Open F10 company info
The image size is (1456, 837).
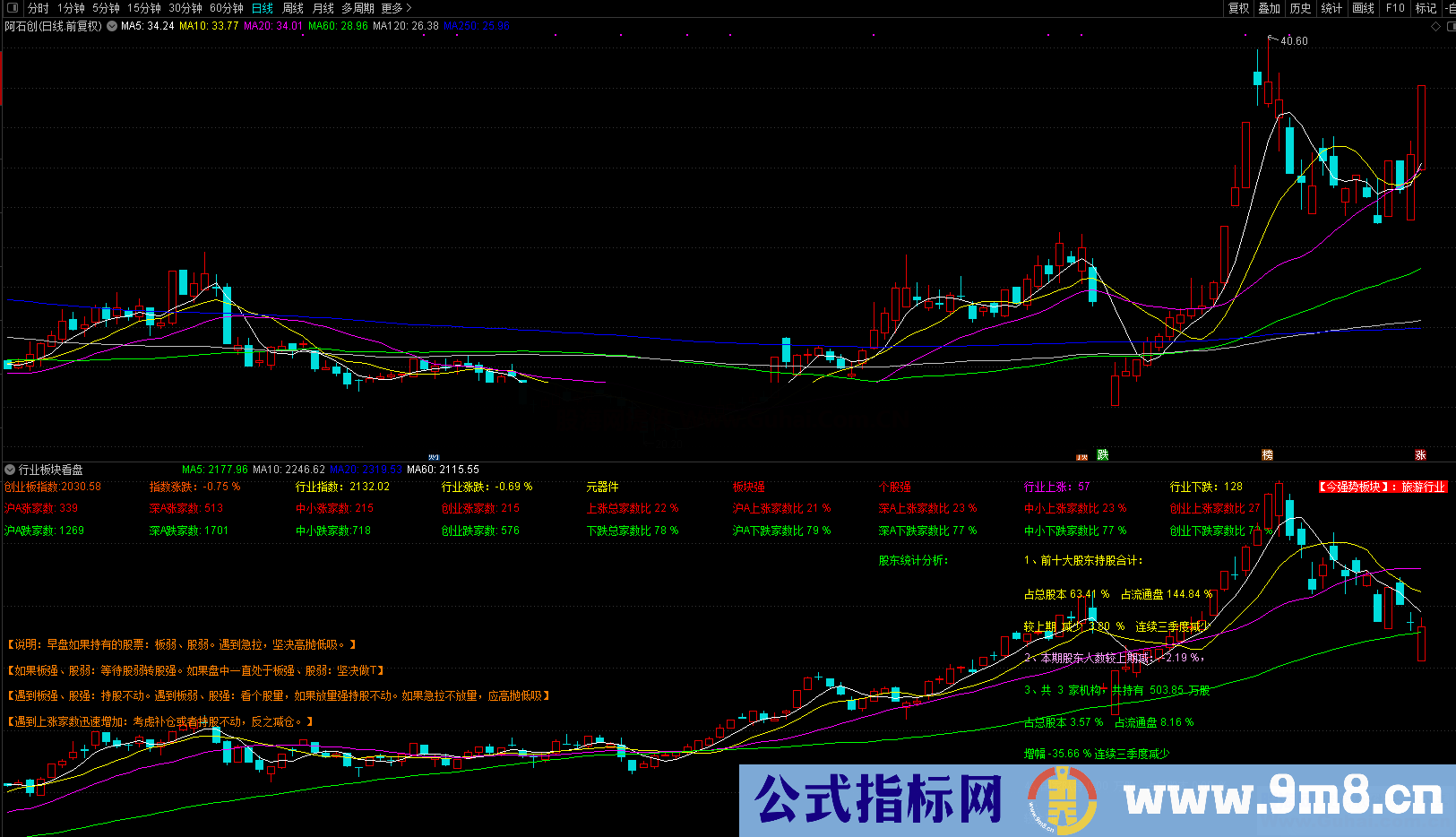coord(1395,8)
